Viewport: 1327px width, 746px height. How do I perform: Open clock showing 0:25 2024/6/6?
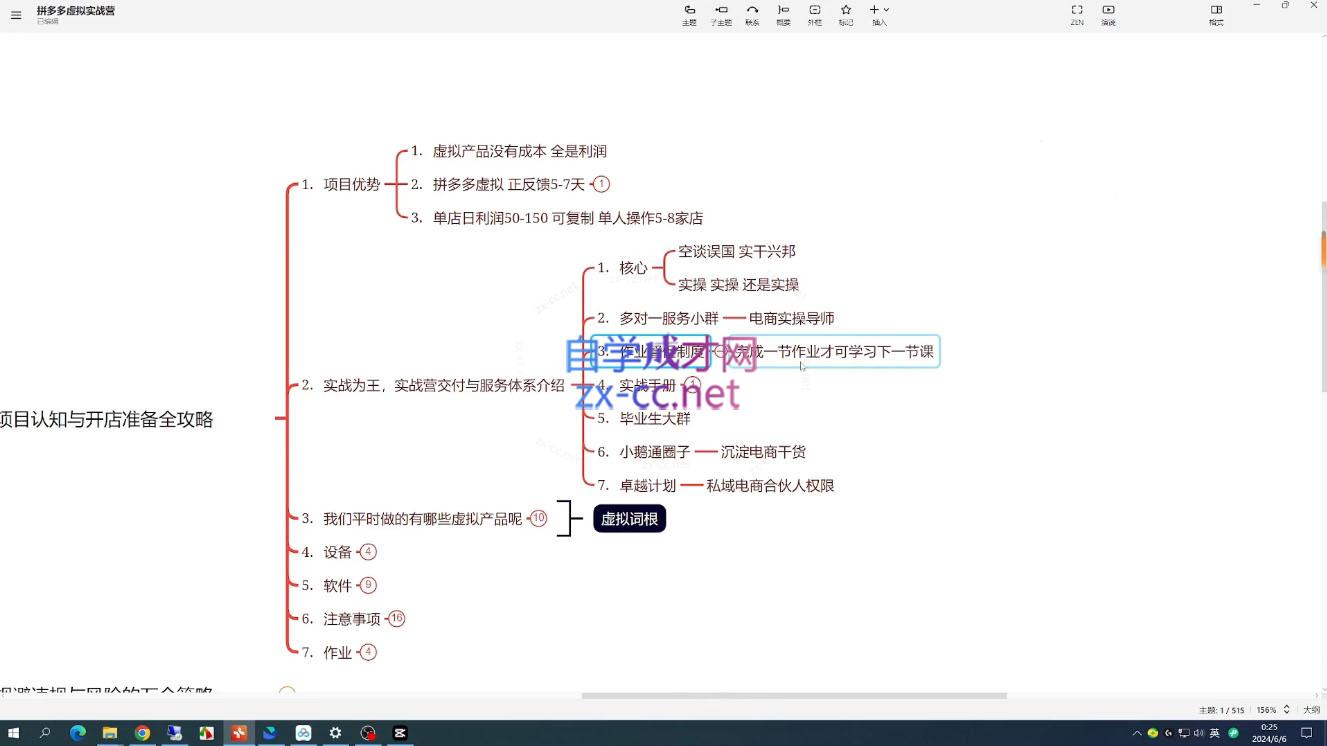pyautogui.click(x=1269, y=733)
